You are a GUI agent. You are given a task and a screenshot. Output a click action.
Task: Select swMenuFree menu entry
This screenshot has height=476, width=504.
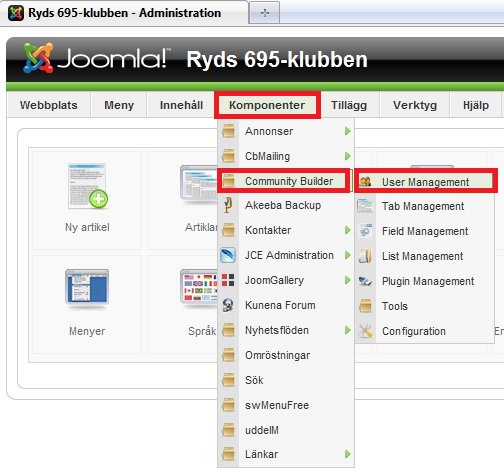(x=286, y=405)
